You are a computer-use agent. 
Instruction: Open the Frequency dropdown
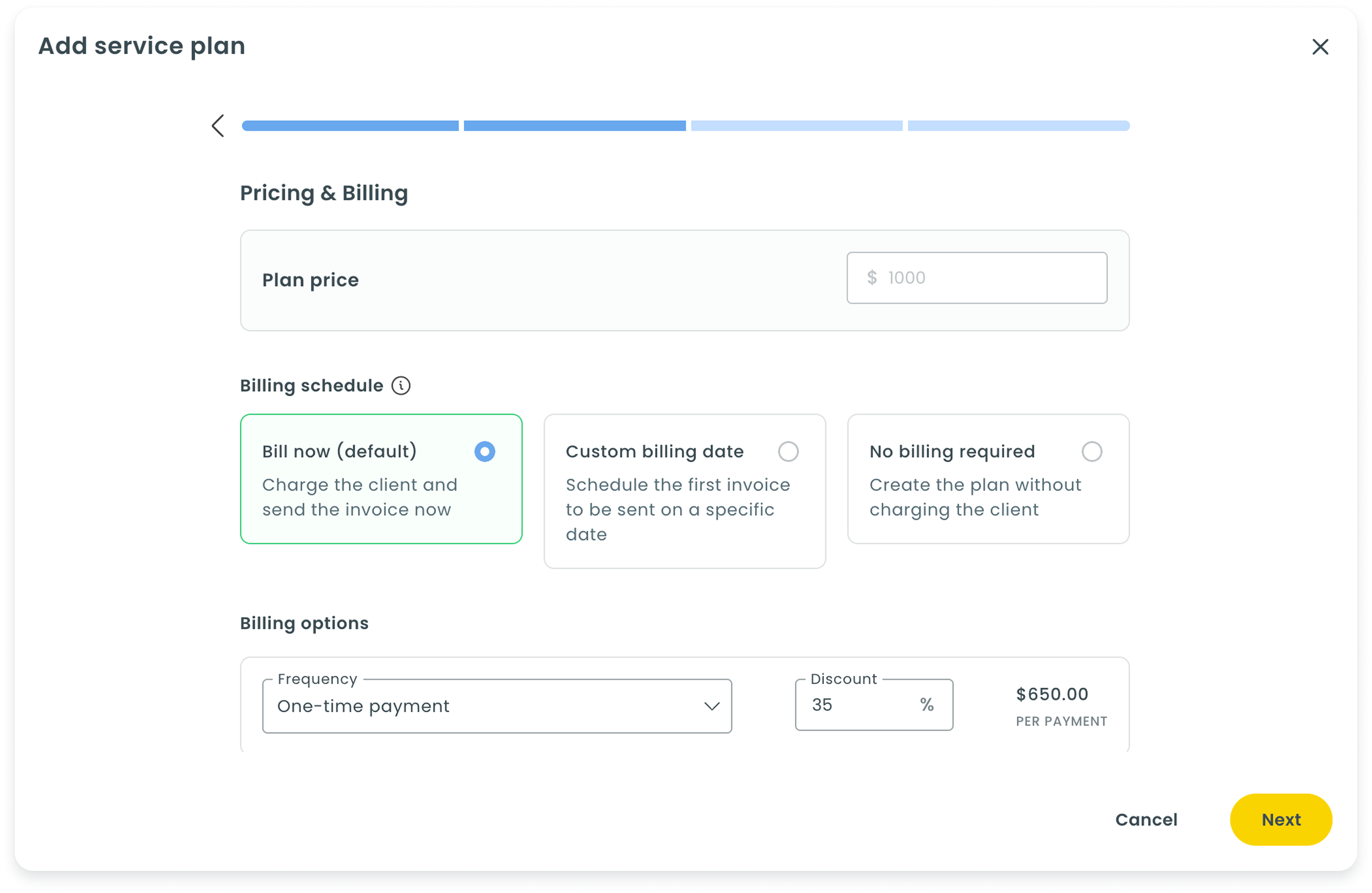click(x=497, y=706)
